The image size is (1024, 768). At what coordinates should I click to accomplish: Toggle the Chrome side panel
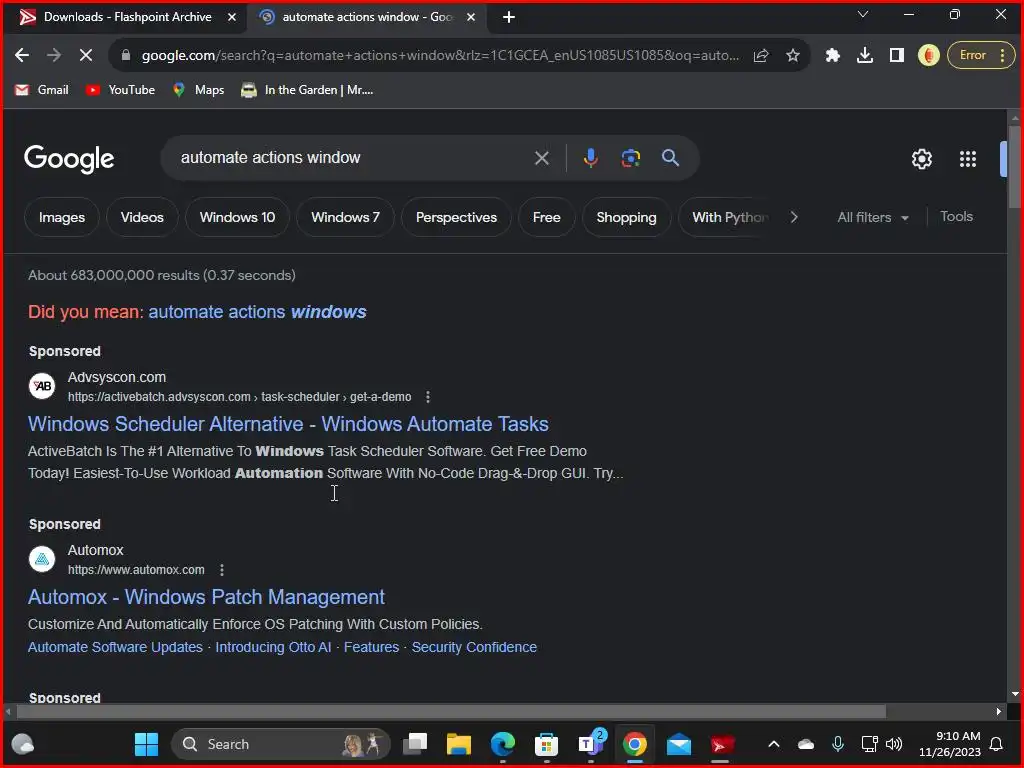point(897,56)
